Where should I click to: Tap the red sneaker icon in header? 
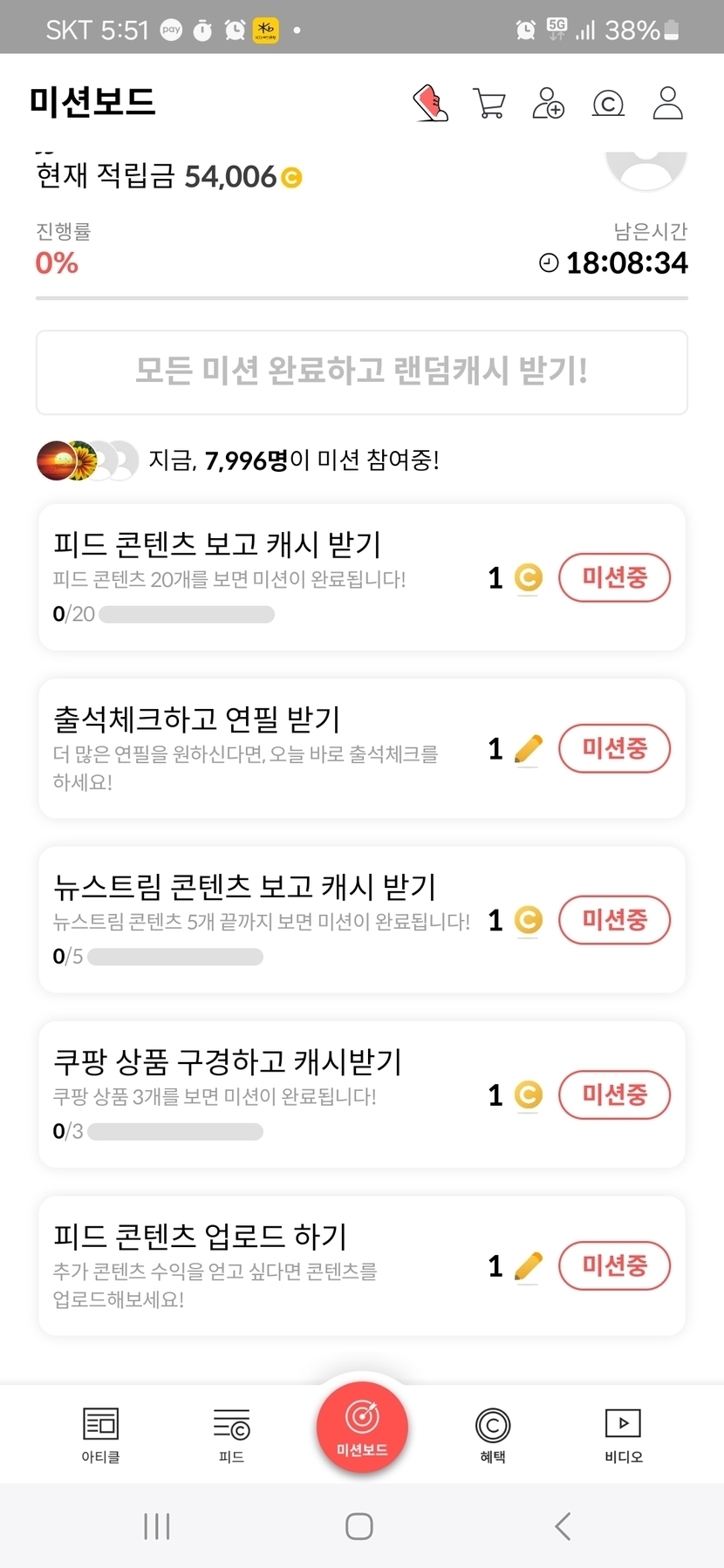(430, 103)
